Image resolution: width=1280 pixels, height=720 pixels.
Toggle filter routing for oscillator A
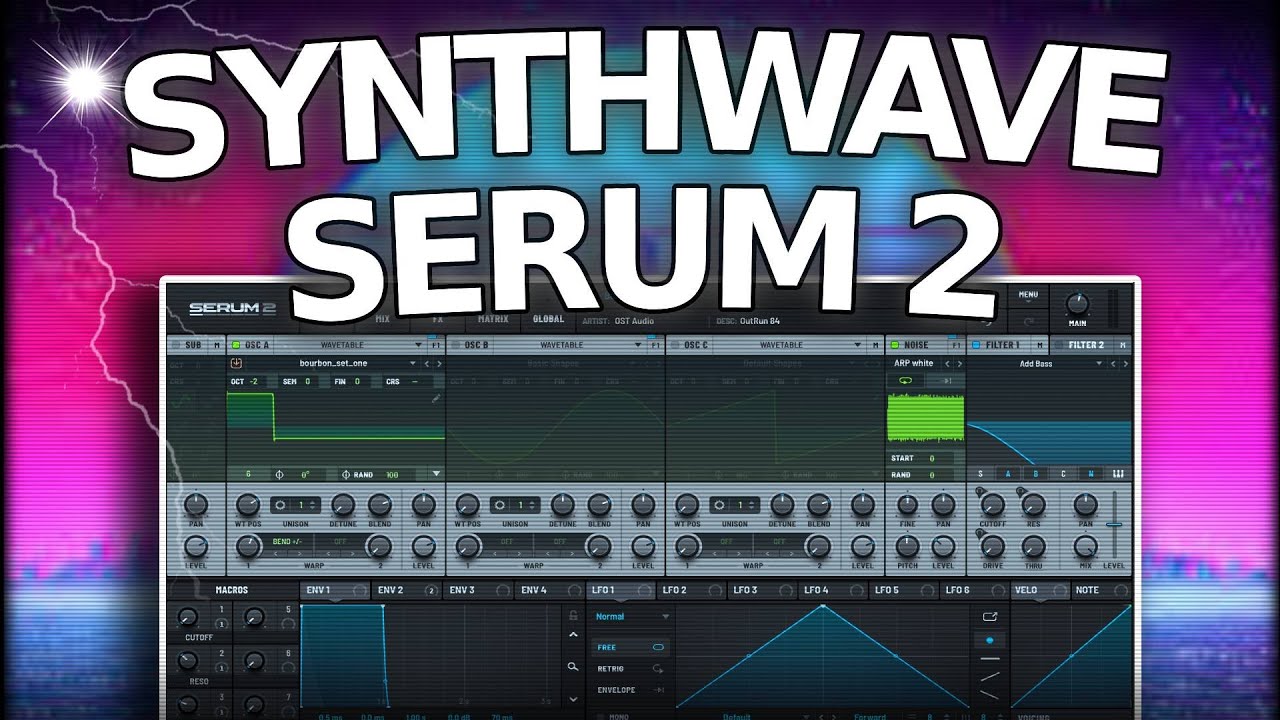click(x=1008, y=474)
